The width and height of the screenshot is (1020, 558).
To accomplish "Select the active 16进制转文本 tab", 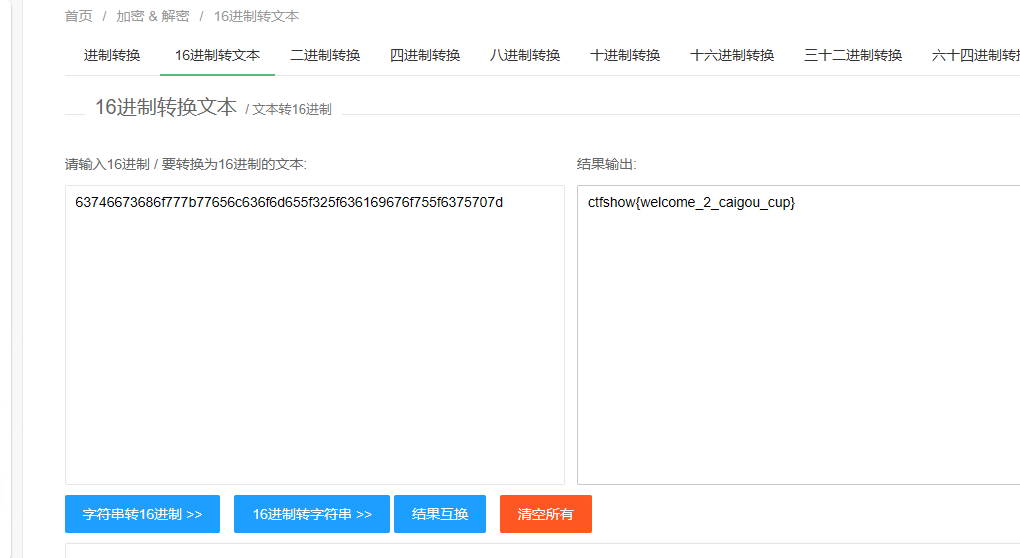I will [x=217, y=55].
